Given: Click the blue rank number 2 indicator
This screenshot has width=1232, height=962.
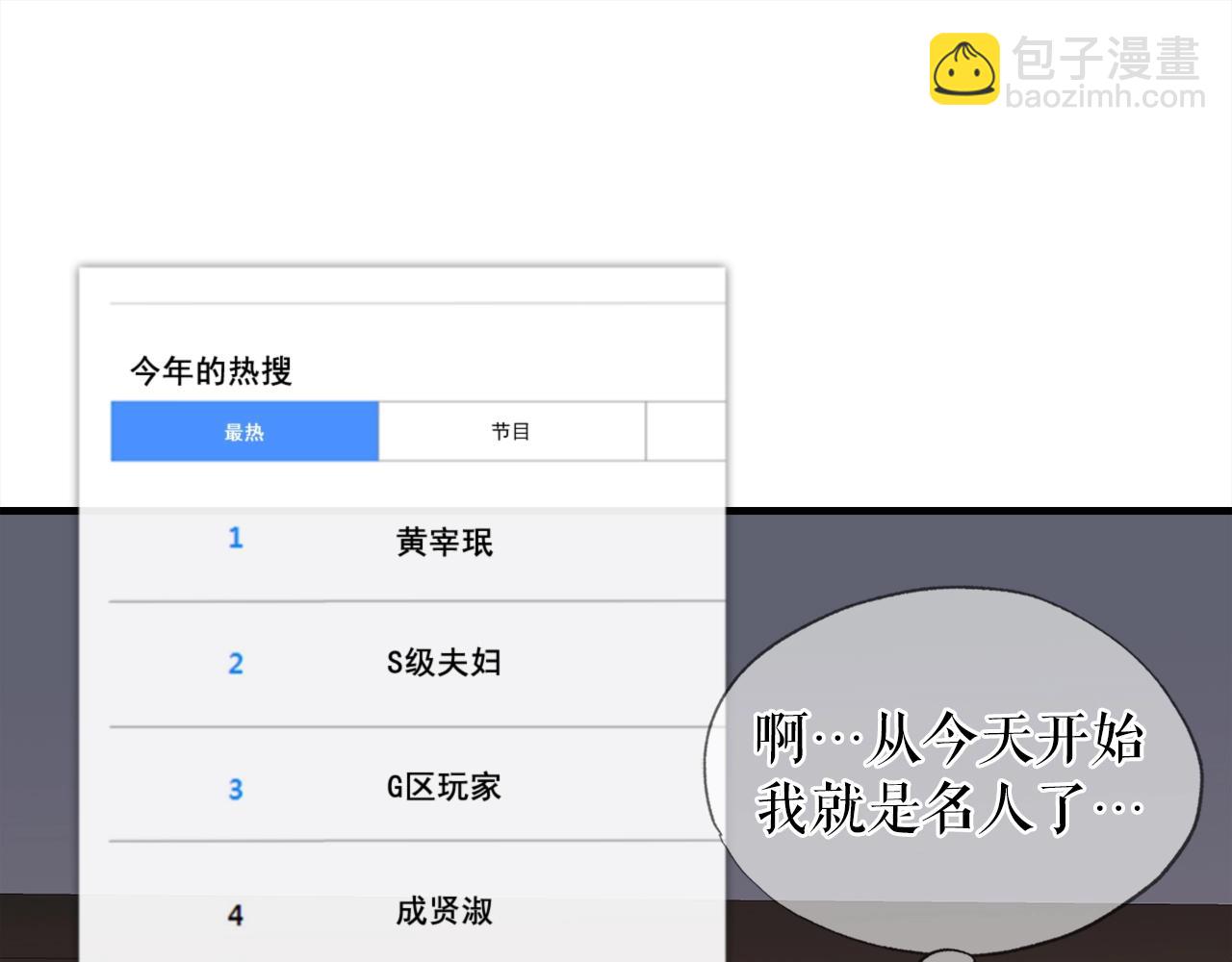Looking at the screenshot, I should click(x=235, y=664).
